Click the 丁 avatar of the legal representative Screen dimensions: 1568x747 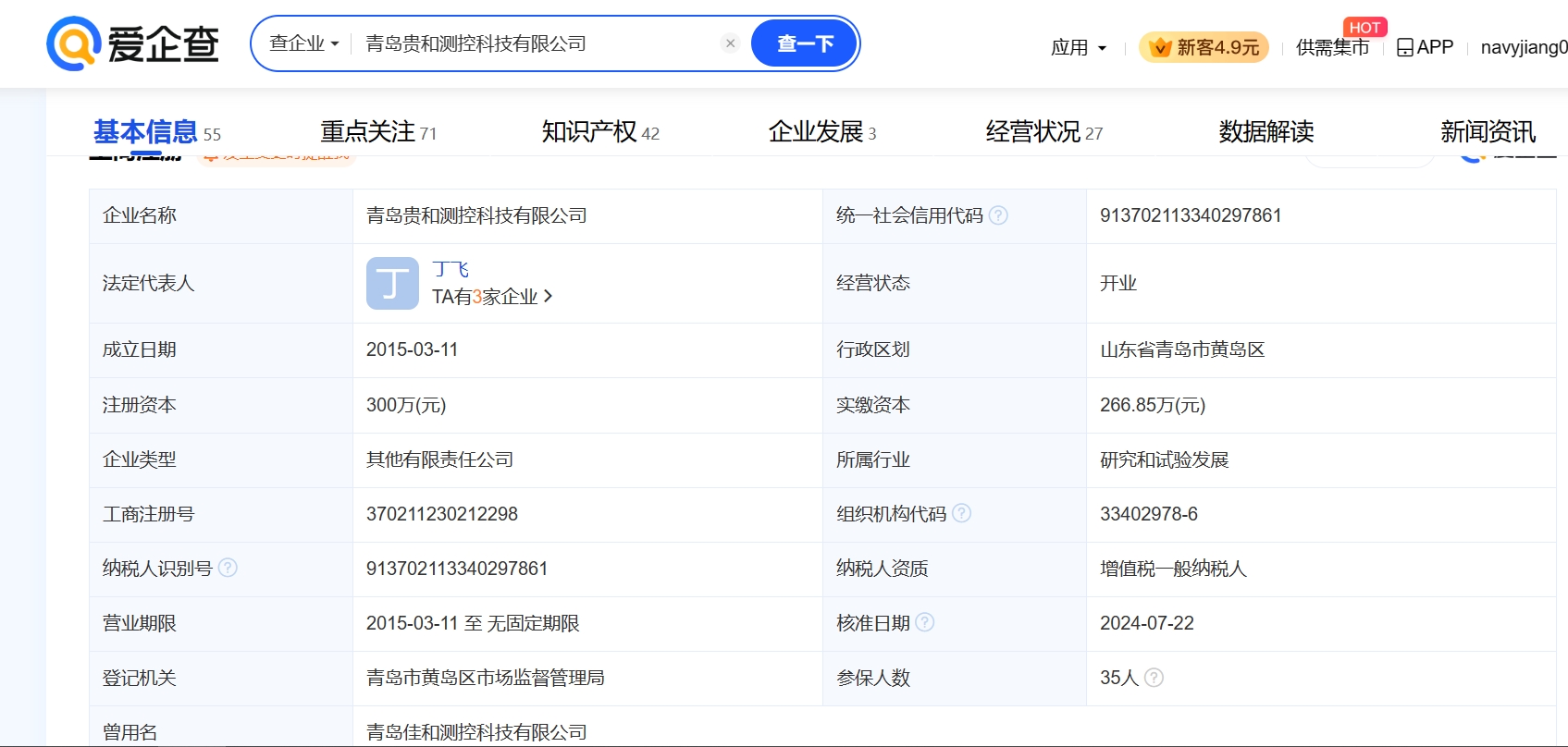(x=392, y=283)
